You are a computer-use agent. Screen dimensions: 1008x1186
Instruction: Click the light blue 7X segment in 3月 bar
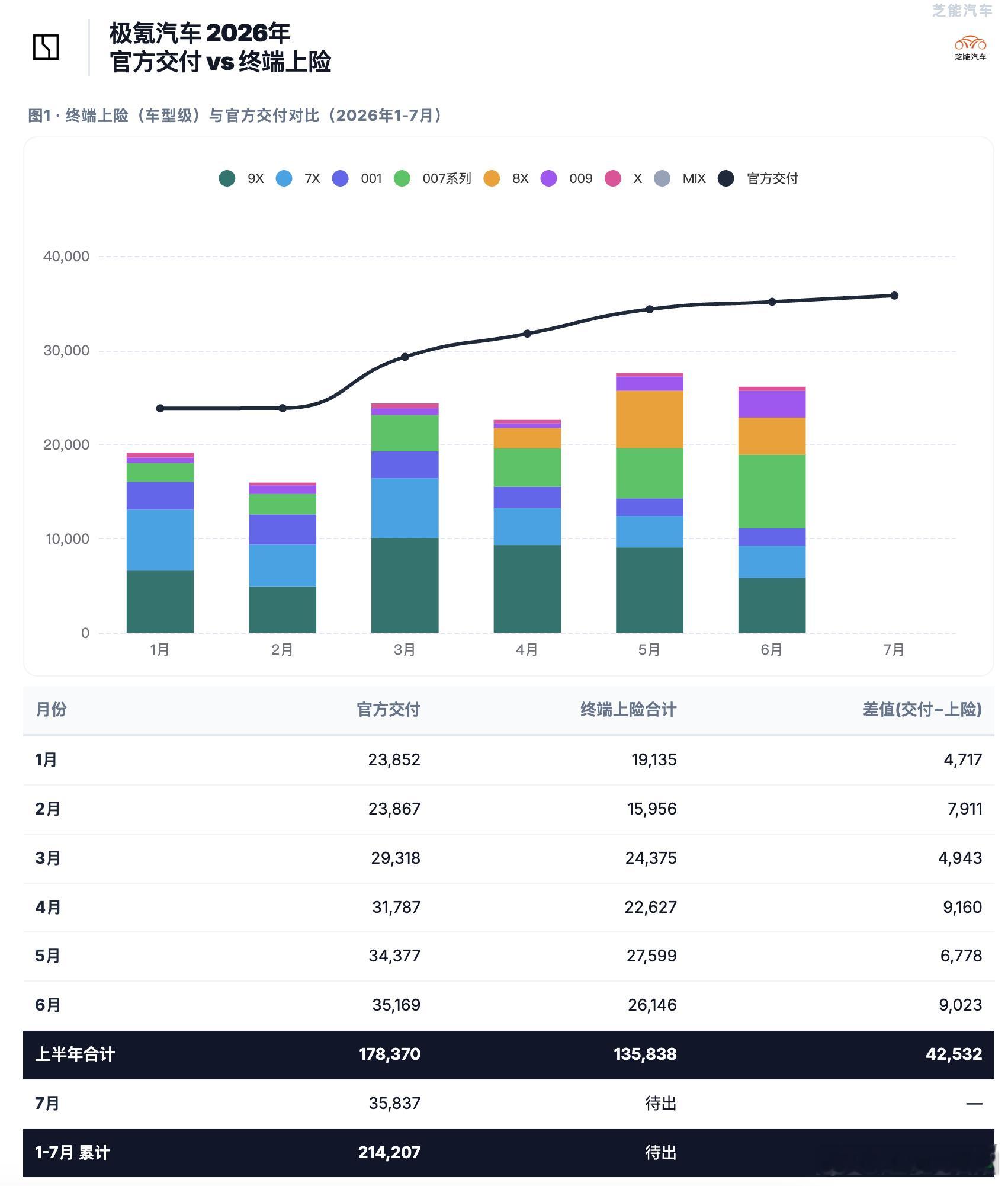405,508
